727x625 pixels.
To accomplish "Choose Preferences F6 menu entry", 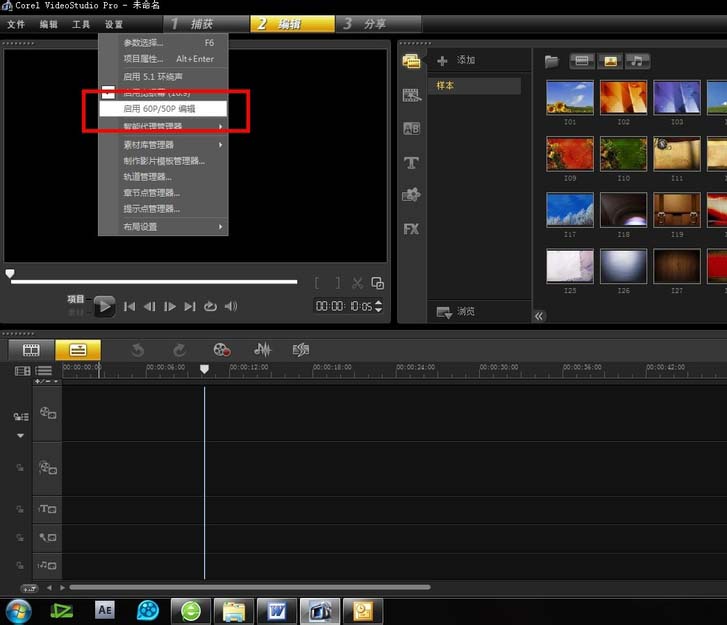I will [x=163, y=43].
